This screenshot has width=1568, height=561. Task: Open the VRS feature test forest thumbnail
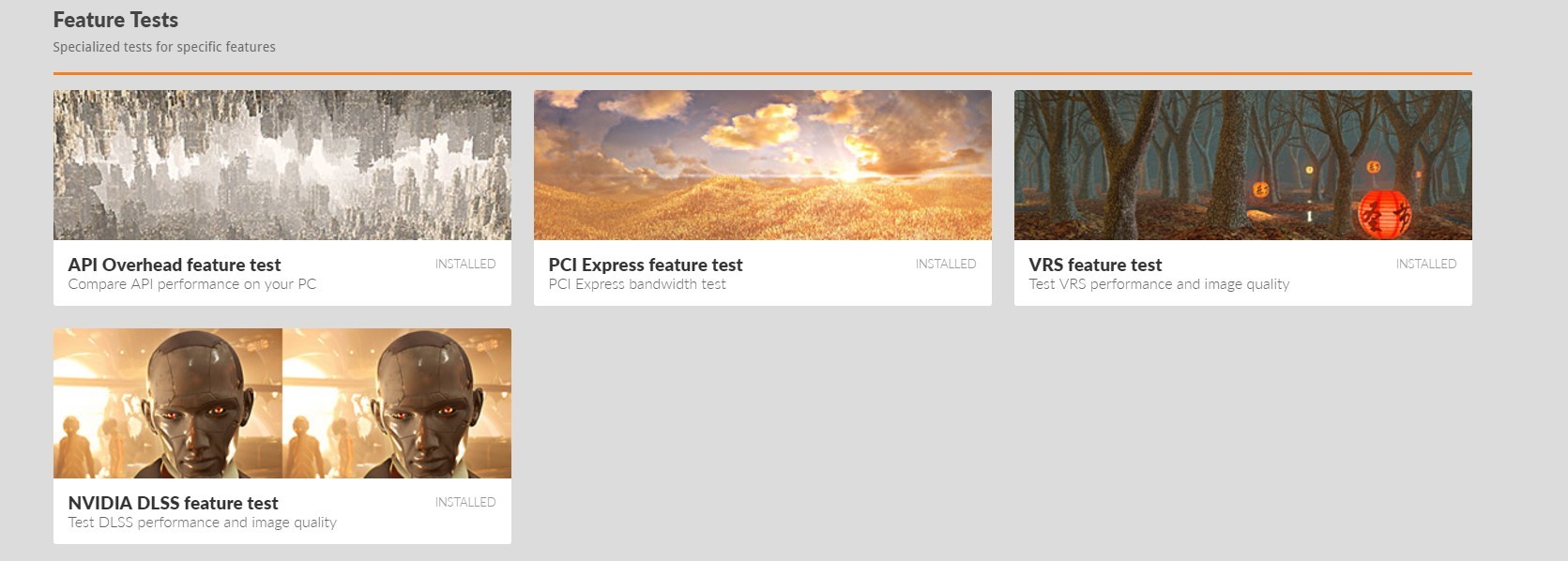(x=1243, y=165)
